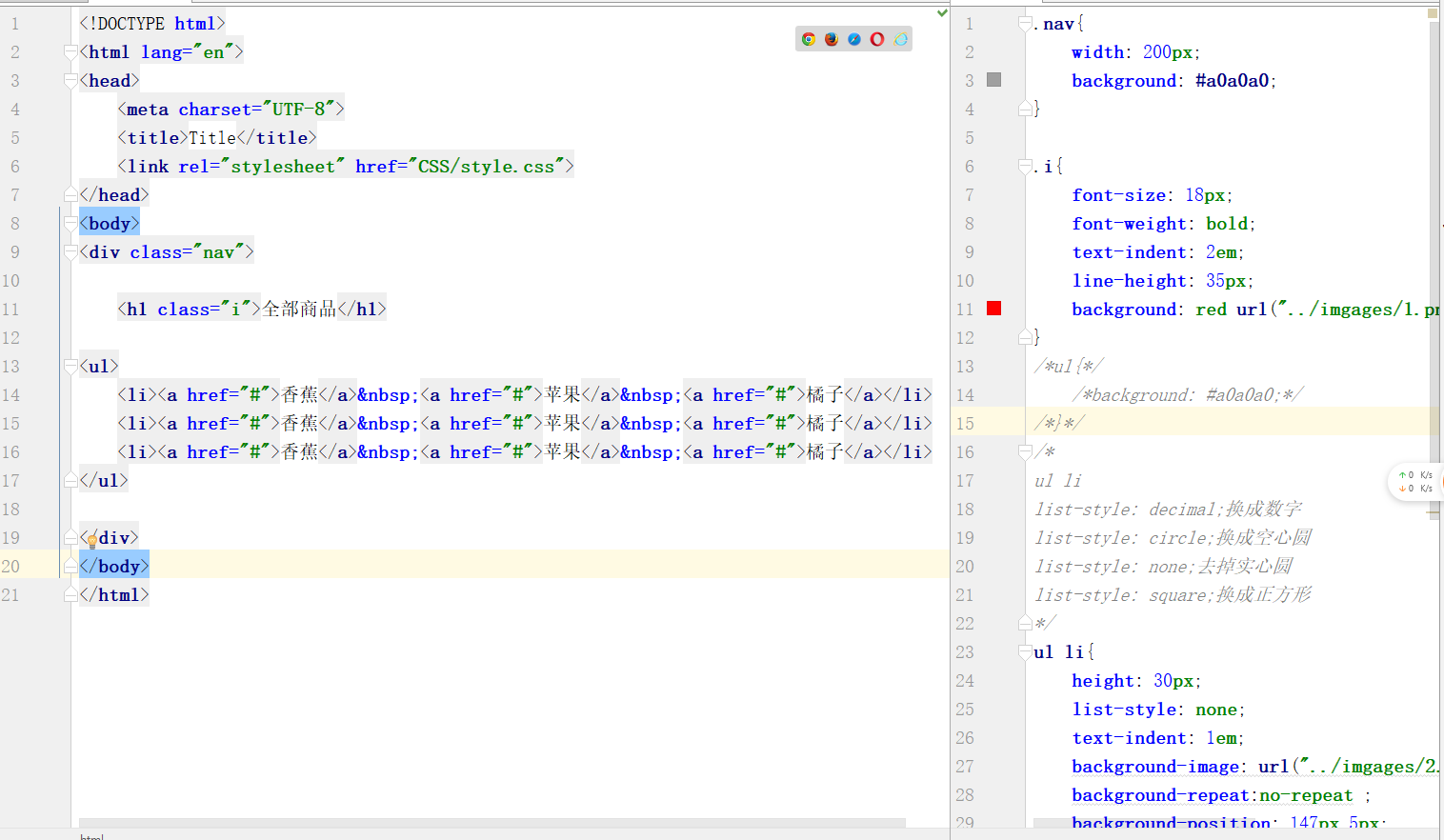This screenshot has height=840, width=1444.
Task: Click the green inspection checkmark indicator
Action: (942, 13)
